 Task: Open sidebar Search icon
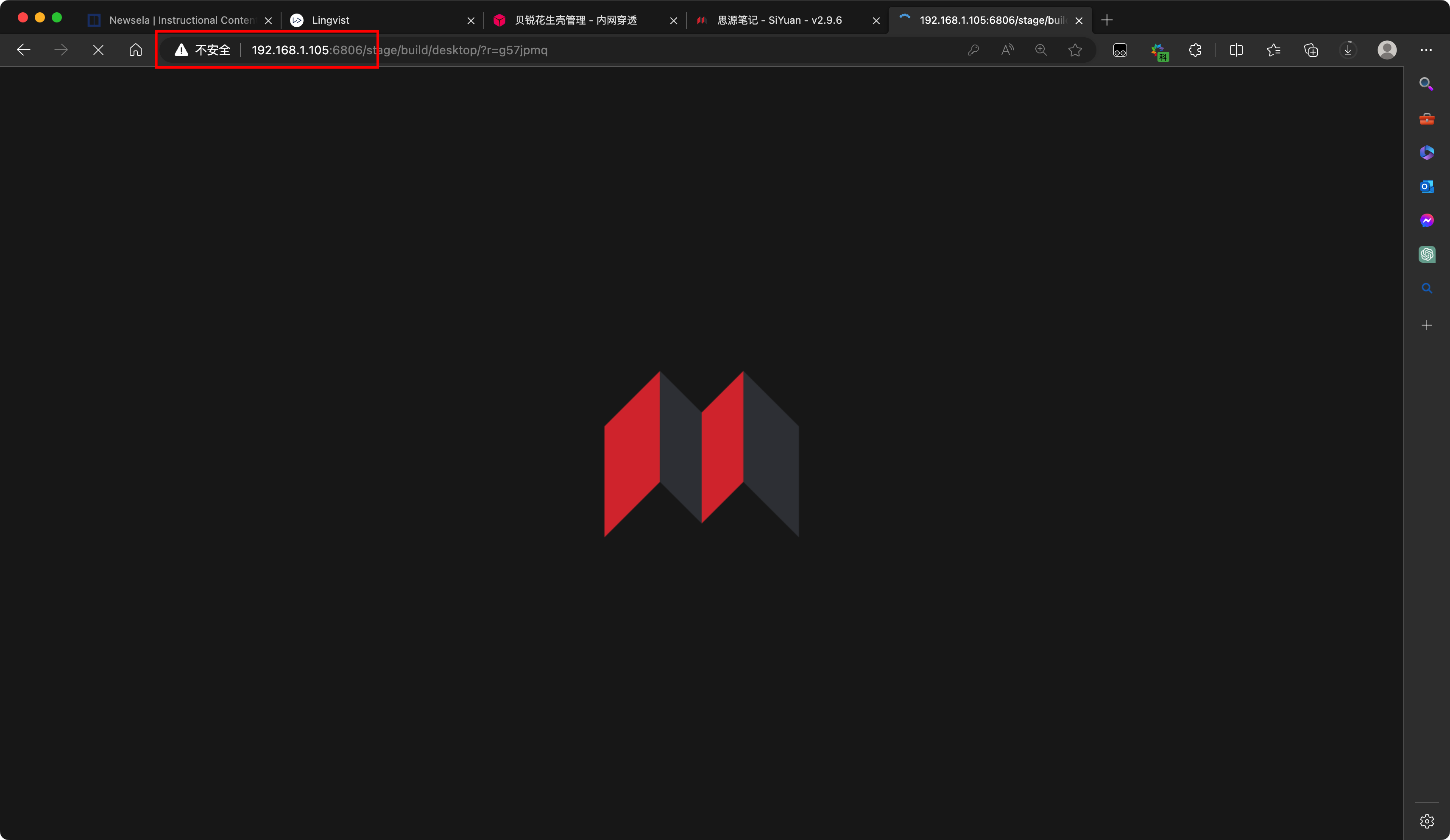(1426, 85)
